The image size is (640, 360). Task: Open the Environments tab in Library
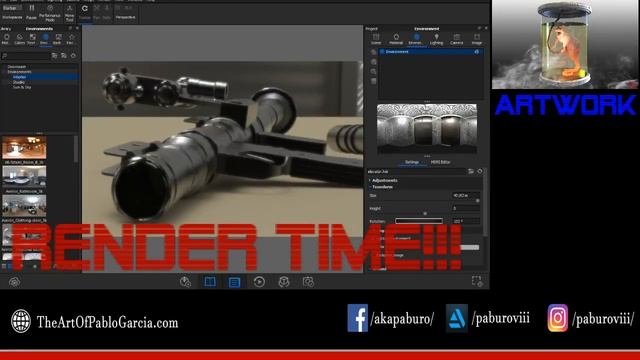pyautogui.click(x=45, y=40)
